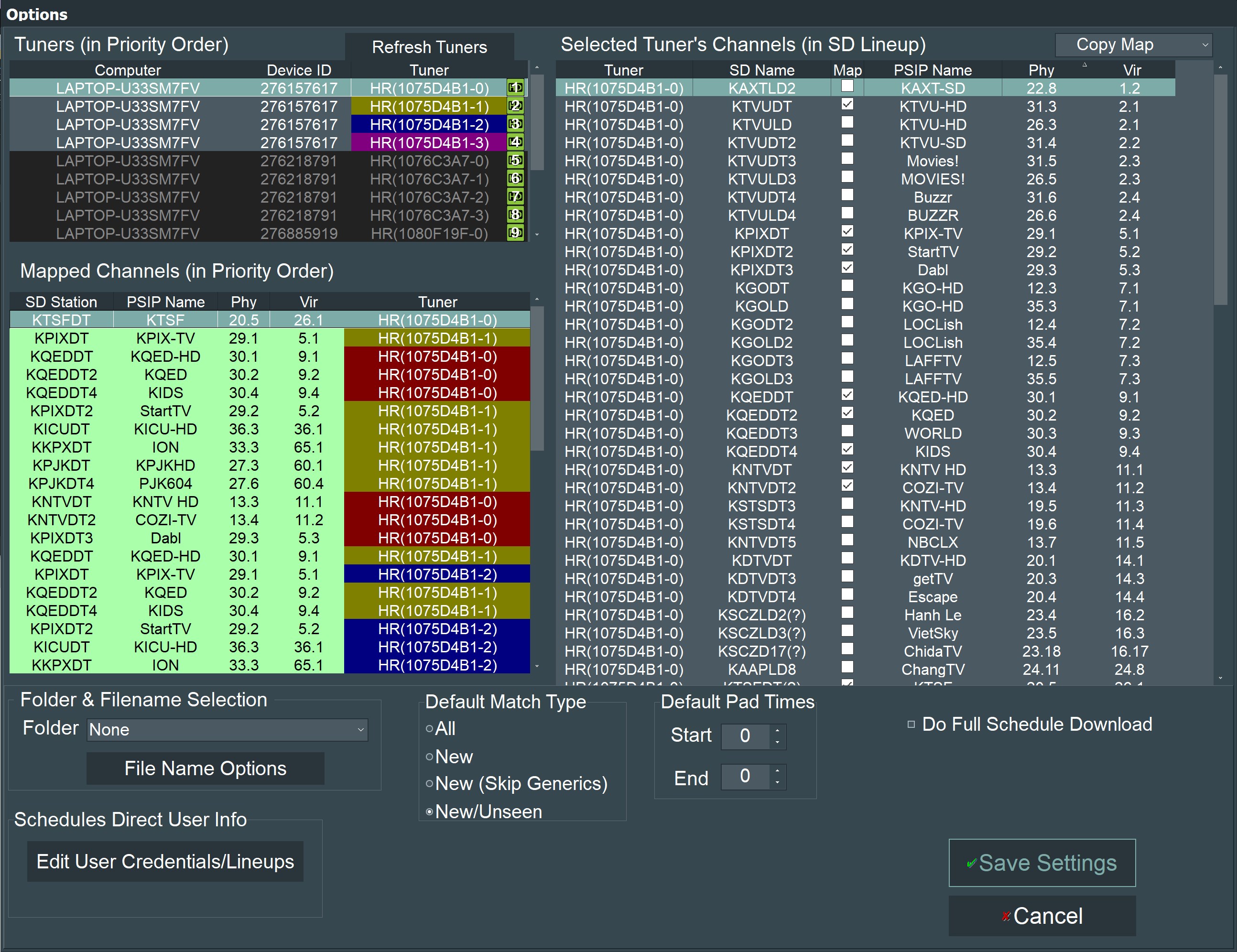Click the HD priority icon numbered 4

(515, 142)
